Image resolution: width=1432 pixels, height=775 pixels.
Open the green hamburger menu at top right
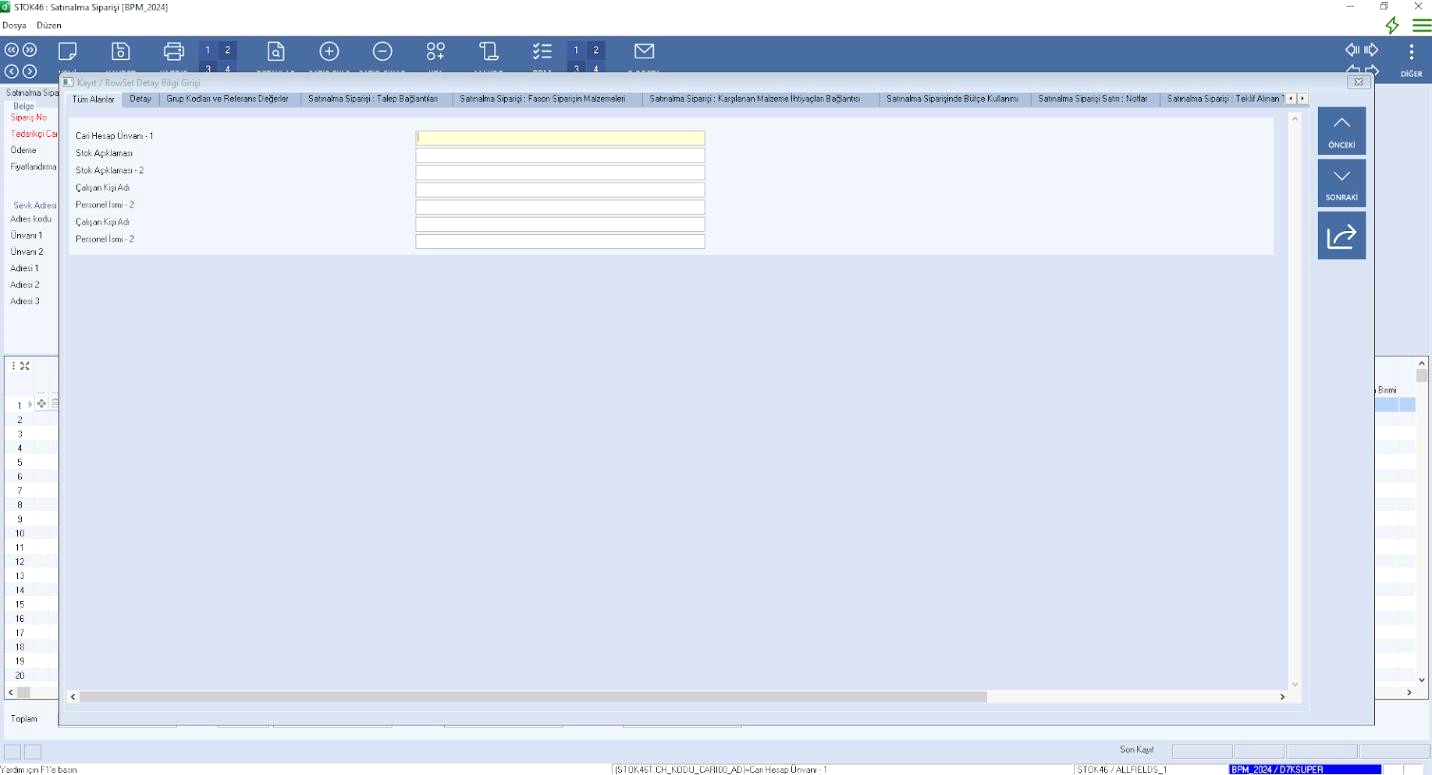point(1421,25)
